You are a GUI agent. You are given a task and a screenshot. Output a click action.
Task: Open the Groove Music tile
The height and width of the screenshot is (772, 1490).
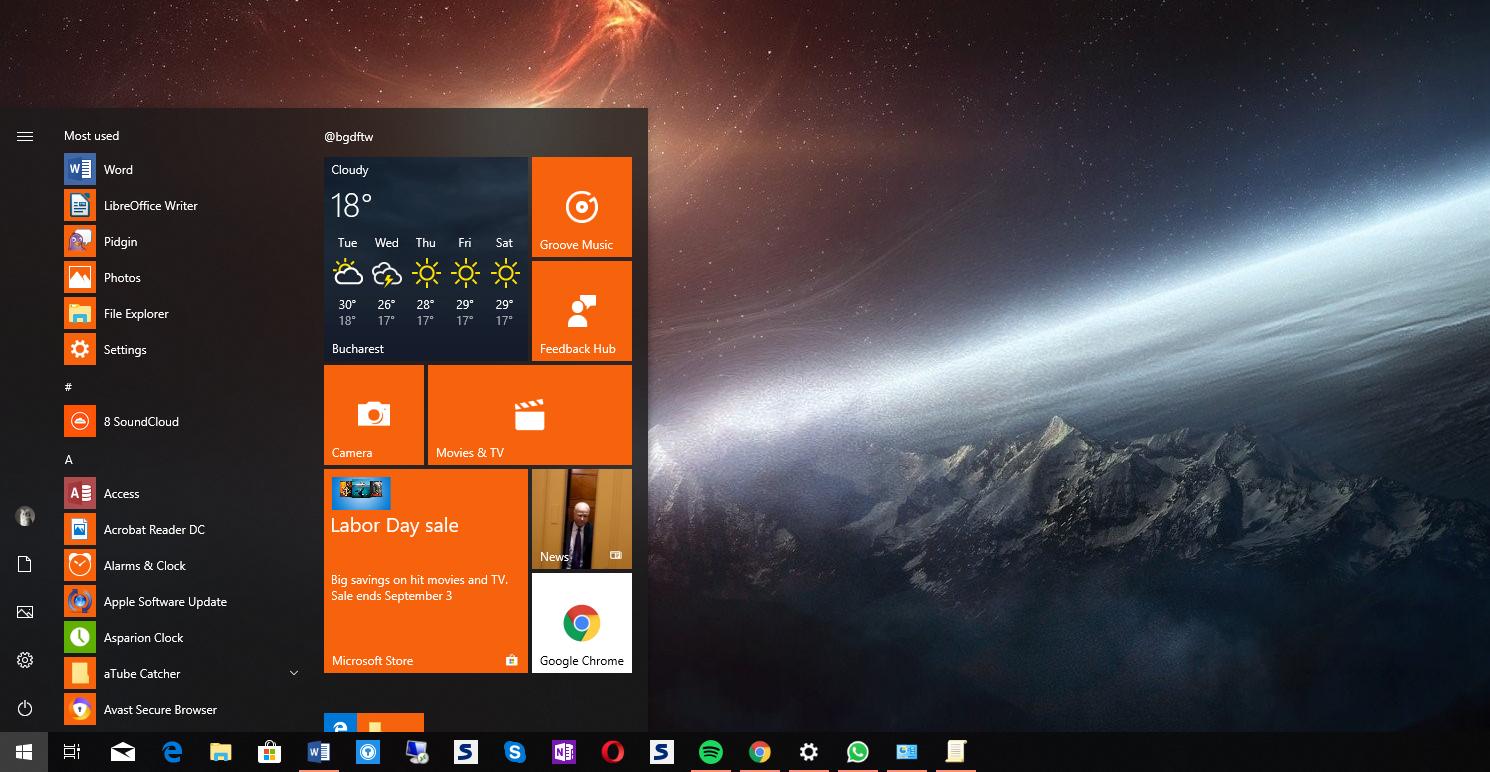(x=581, y=207)
